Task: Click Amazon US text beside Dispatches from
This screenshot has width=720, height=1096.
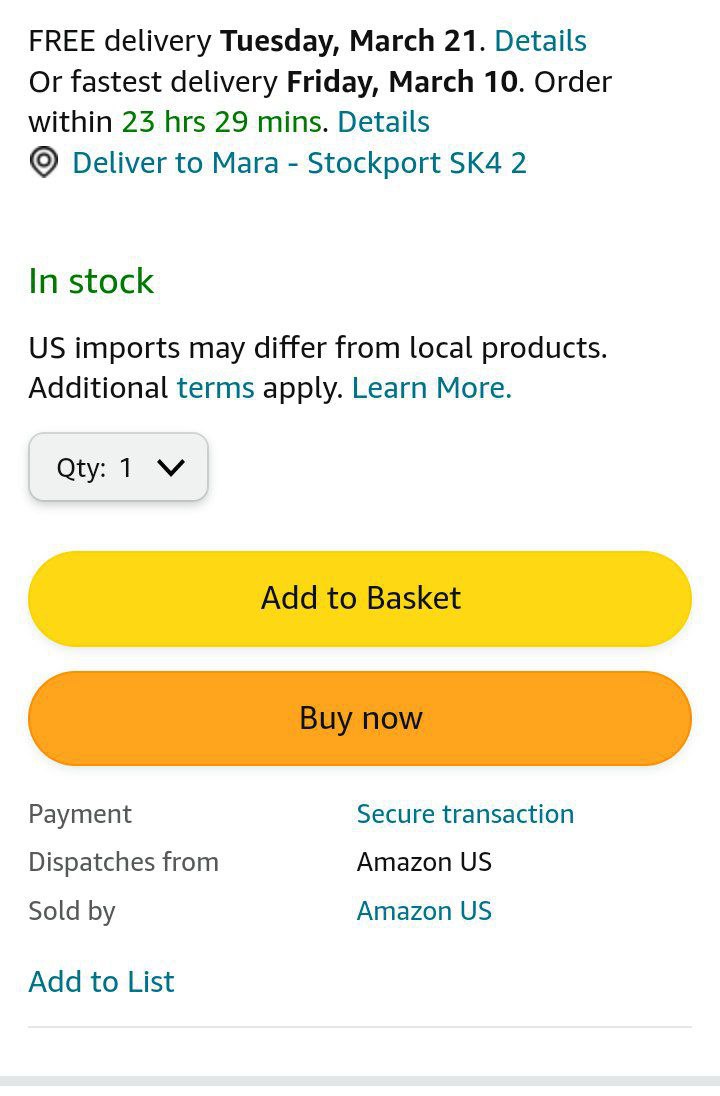Action: tap(424, 862)
